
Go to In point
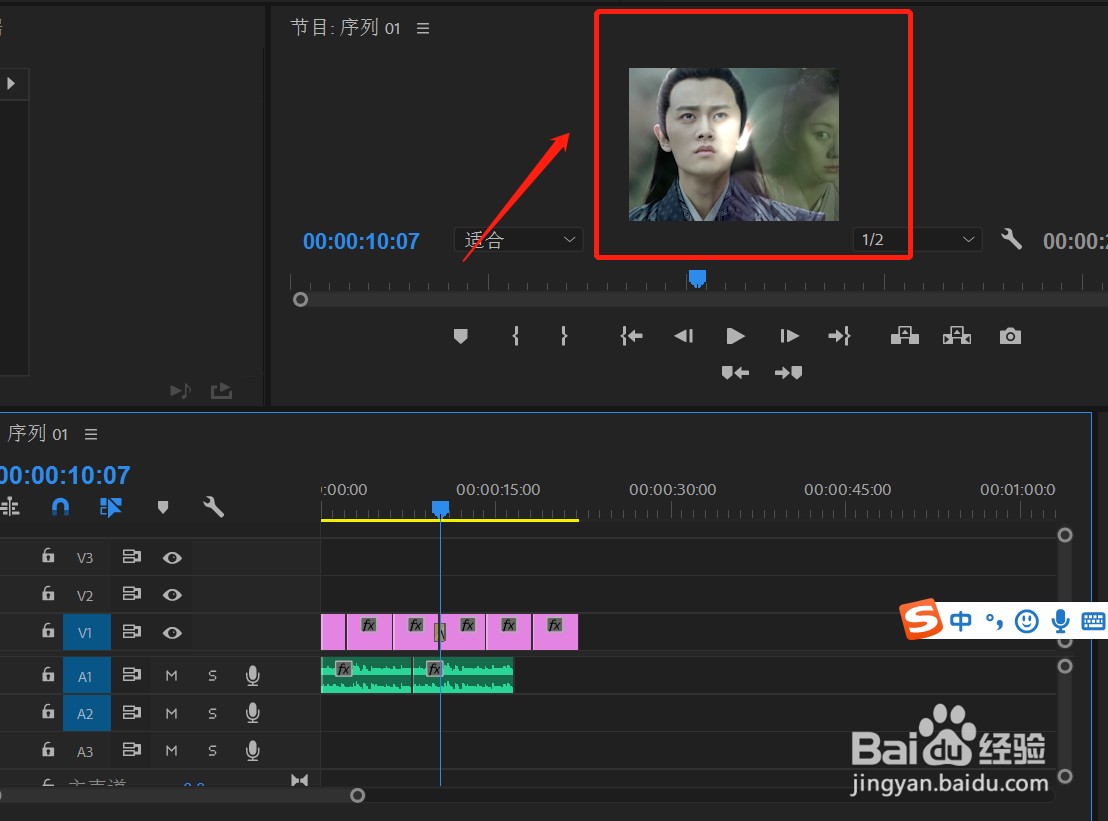632,336
